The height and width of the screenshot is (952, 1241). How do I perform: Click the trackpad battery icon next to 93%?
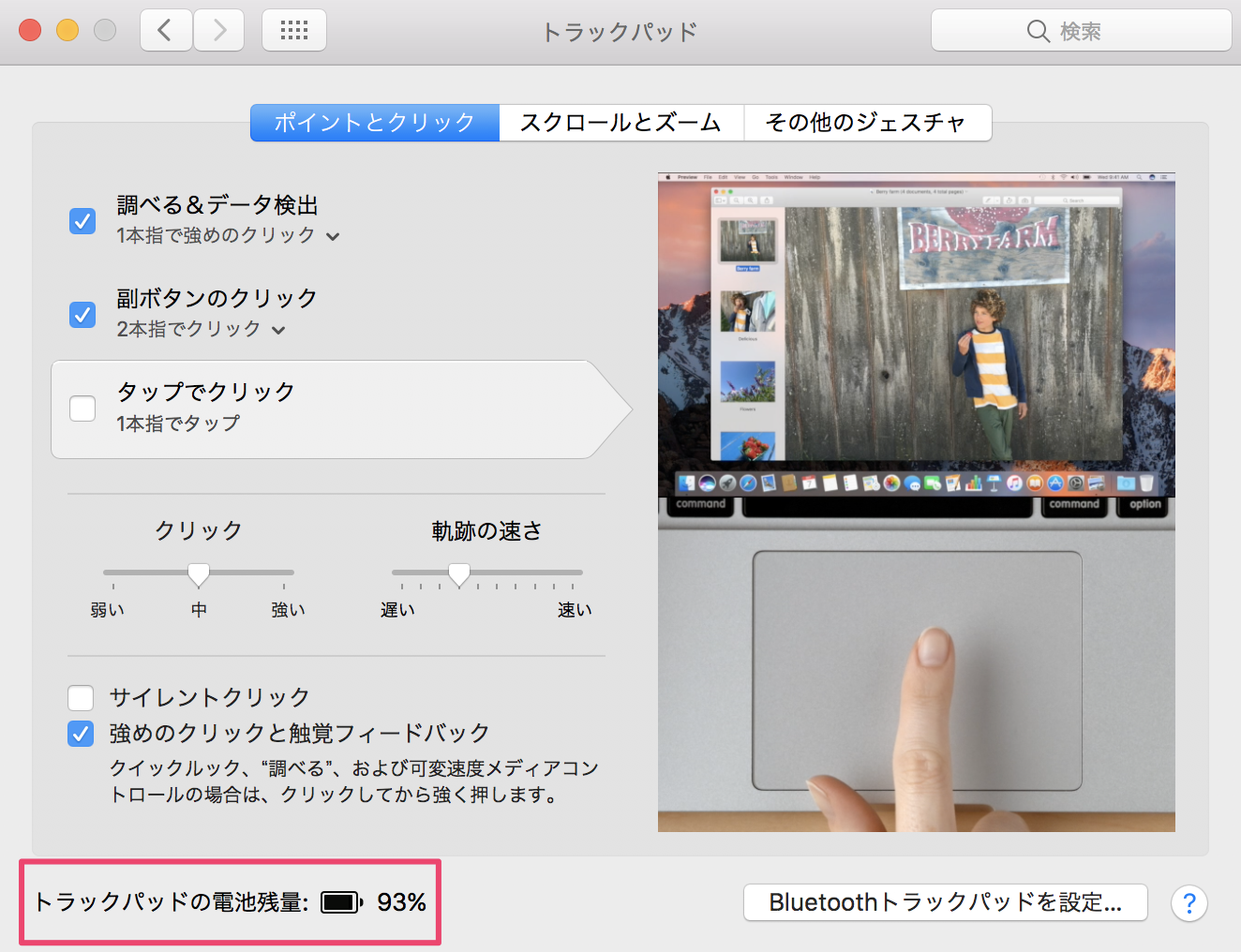point(339,901)
